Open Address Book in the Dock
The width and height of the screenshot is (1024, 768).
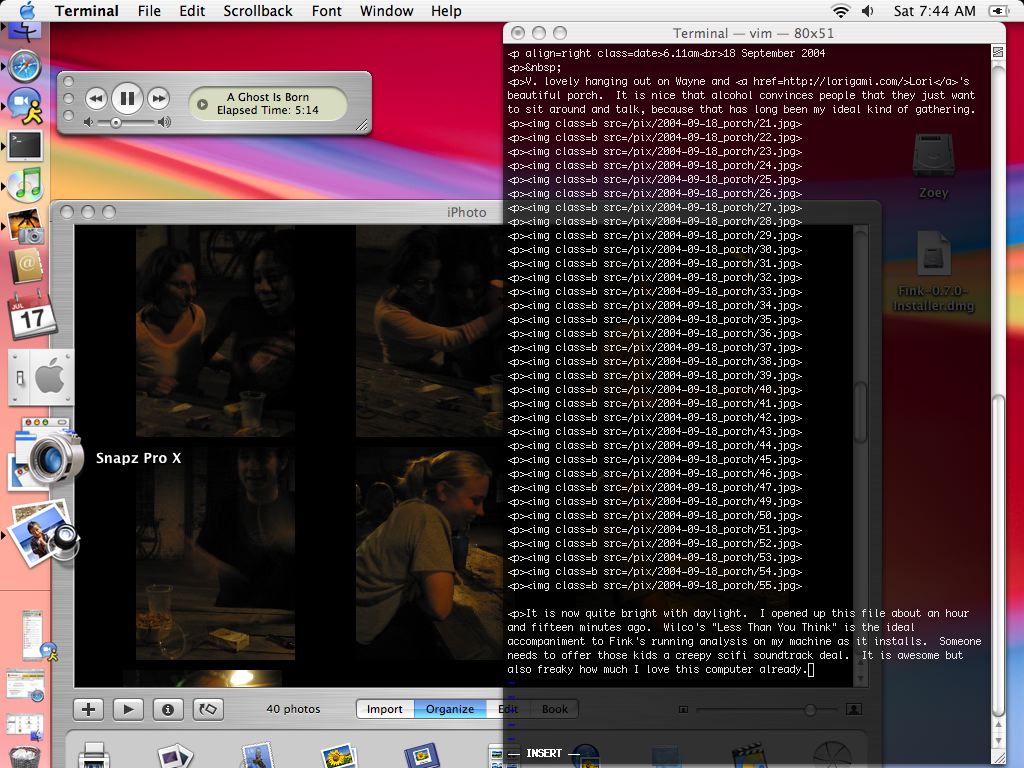pyautogui.click(x=27, y=266)
